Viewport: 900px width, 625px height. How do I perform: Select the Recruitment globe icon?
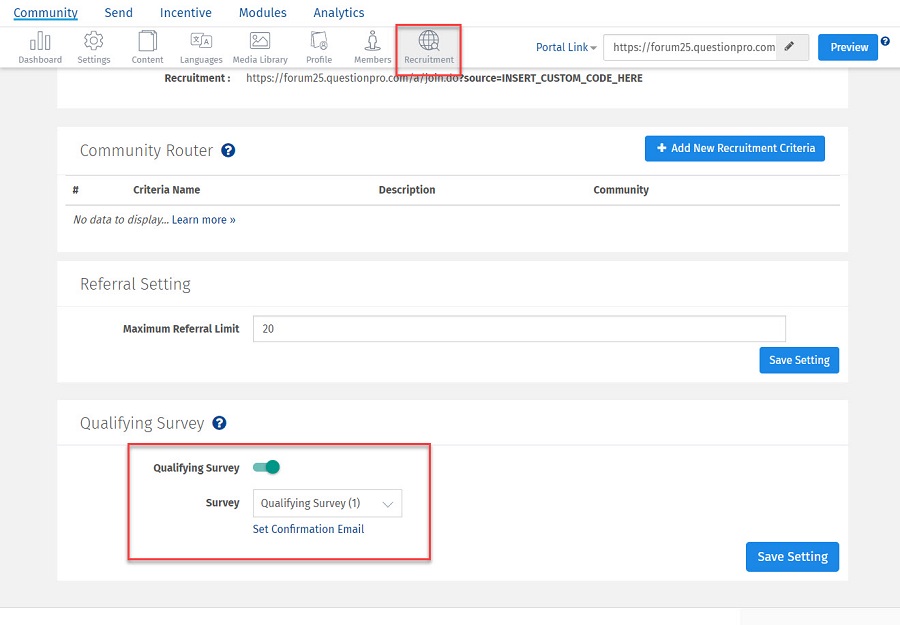point(429,42)
